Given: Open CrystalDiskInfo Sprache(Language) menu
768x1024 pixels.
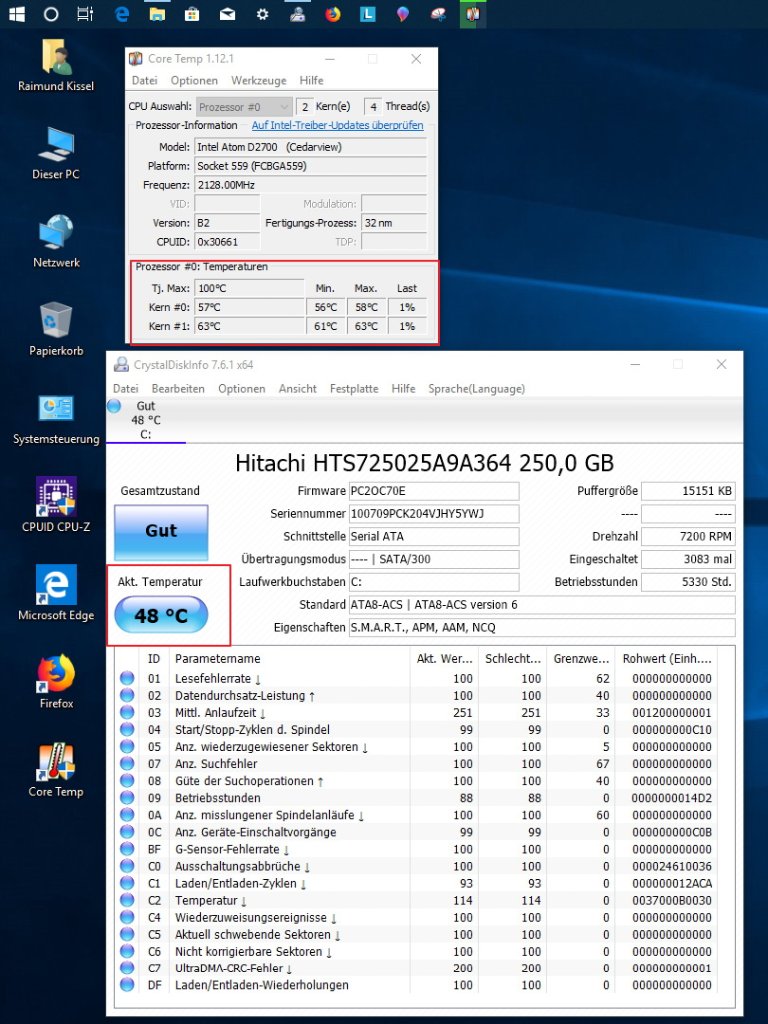Looking at the screenshot, I should (476, 389).
